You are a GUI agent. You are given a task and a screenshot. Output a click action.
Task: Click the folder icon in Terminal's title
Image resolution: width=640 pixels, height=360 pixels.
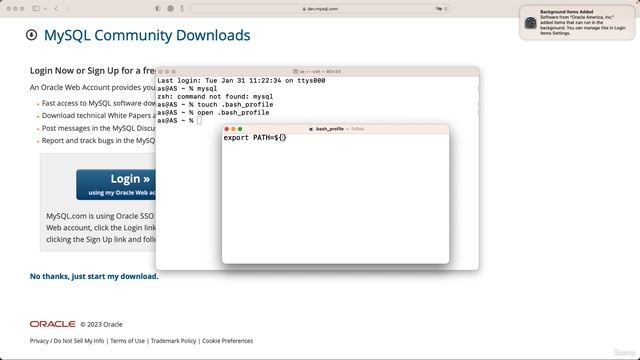coord(296,71)
